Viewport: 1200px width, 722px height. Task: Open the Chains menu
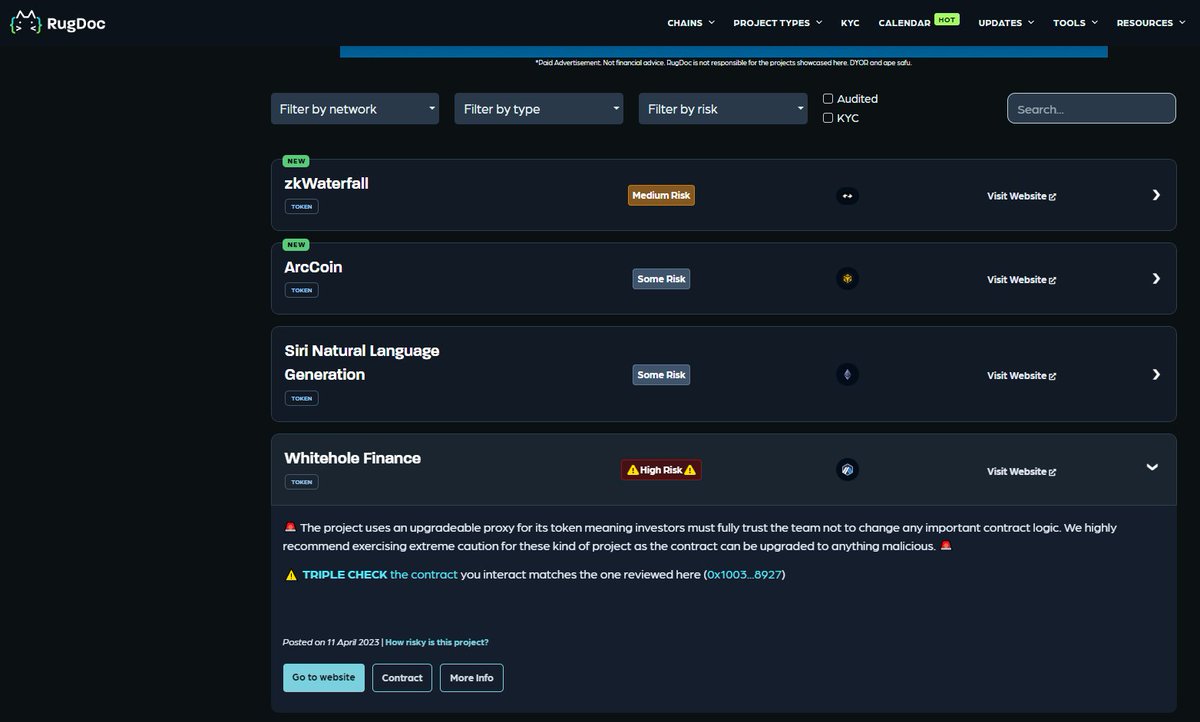pyautogui.click(x=691, y=23)
